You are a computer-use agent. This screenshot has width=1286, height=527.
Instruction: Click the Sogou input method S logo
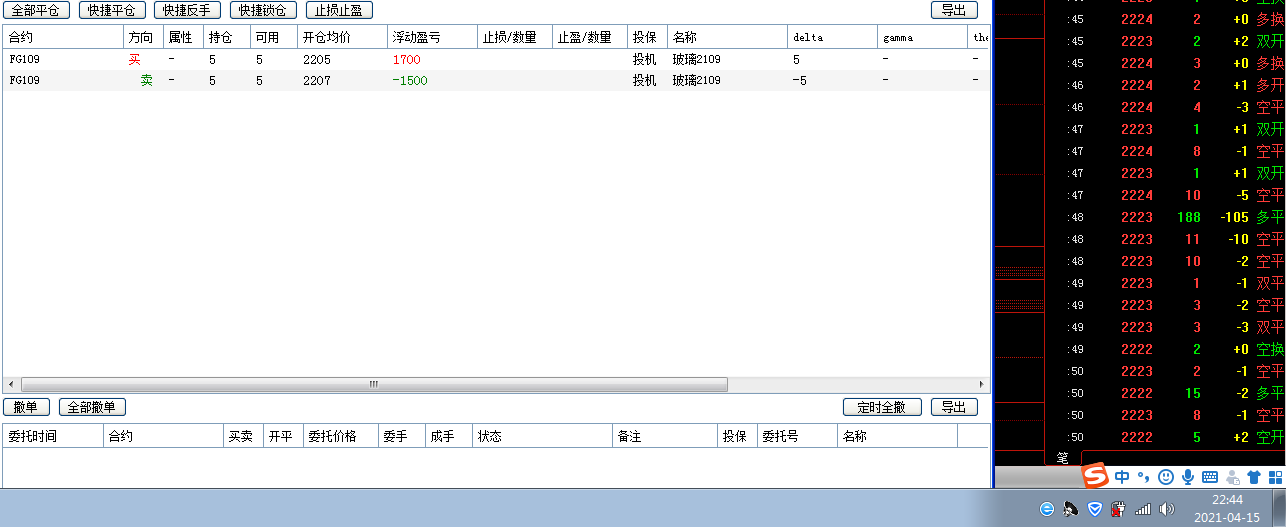tap(1097, 476)
